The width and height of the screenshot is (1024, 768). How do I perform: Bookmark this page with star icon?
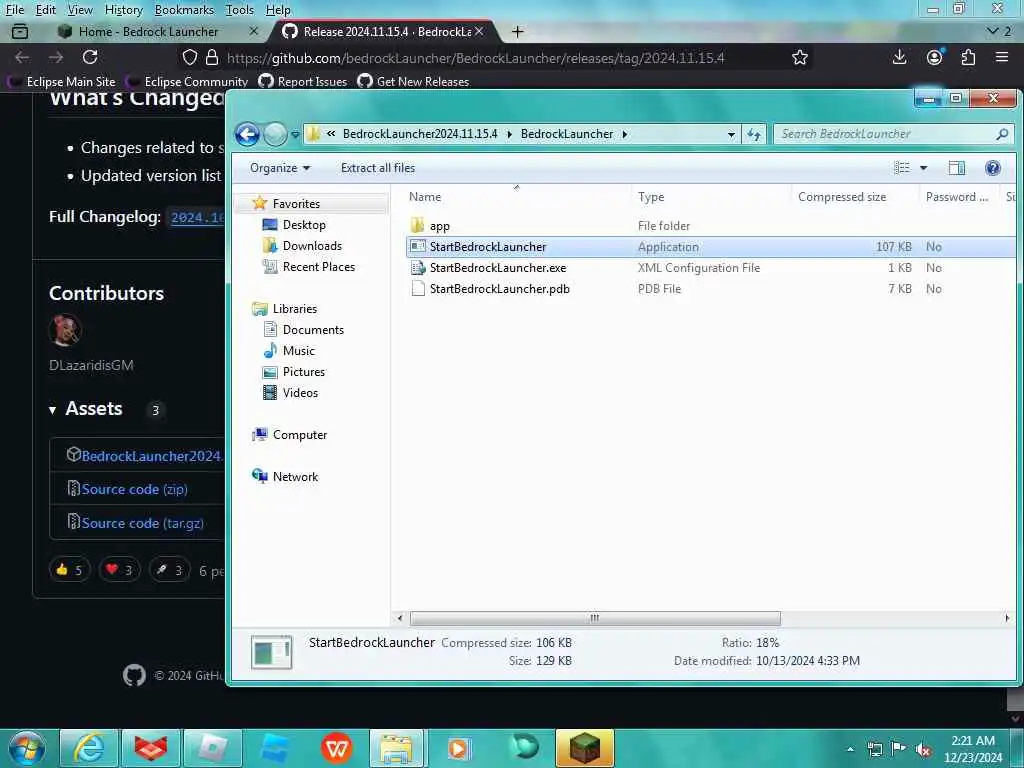[x=799, y=57]
